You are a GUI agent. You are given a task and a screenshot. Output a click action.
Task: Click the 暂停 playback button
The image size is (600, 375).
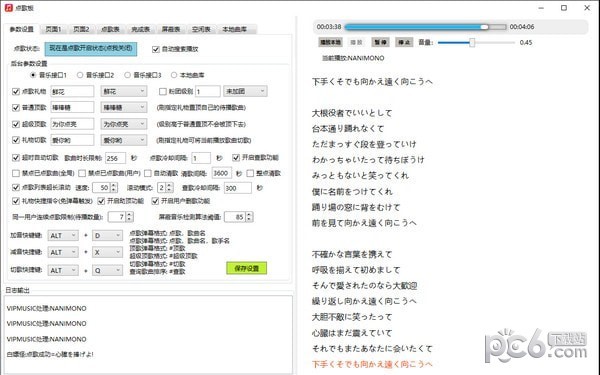tap(380, 42)
